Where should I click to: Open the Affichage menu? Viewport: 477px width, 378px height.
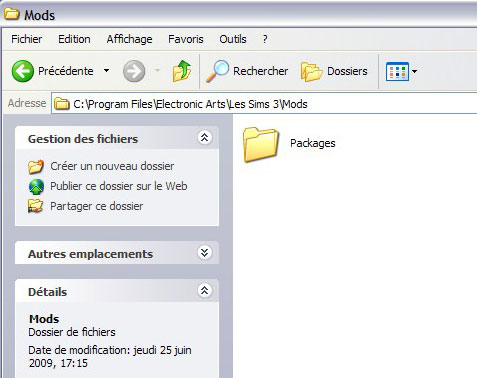coord(129,39)
